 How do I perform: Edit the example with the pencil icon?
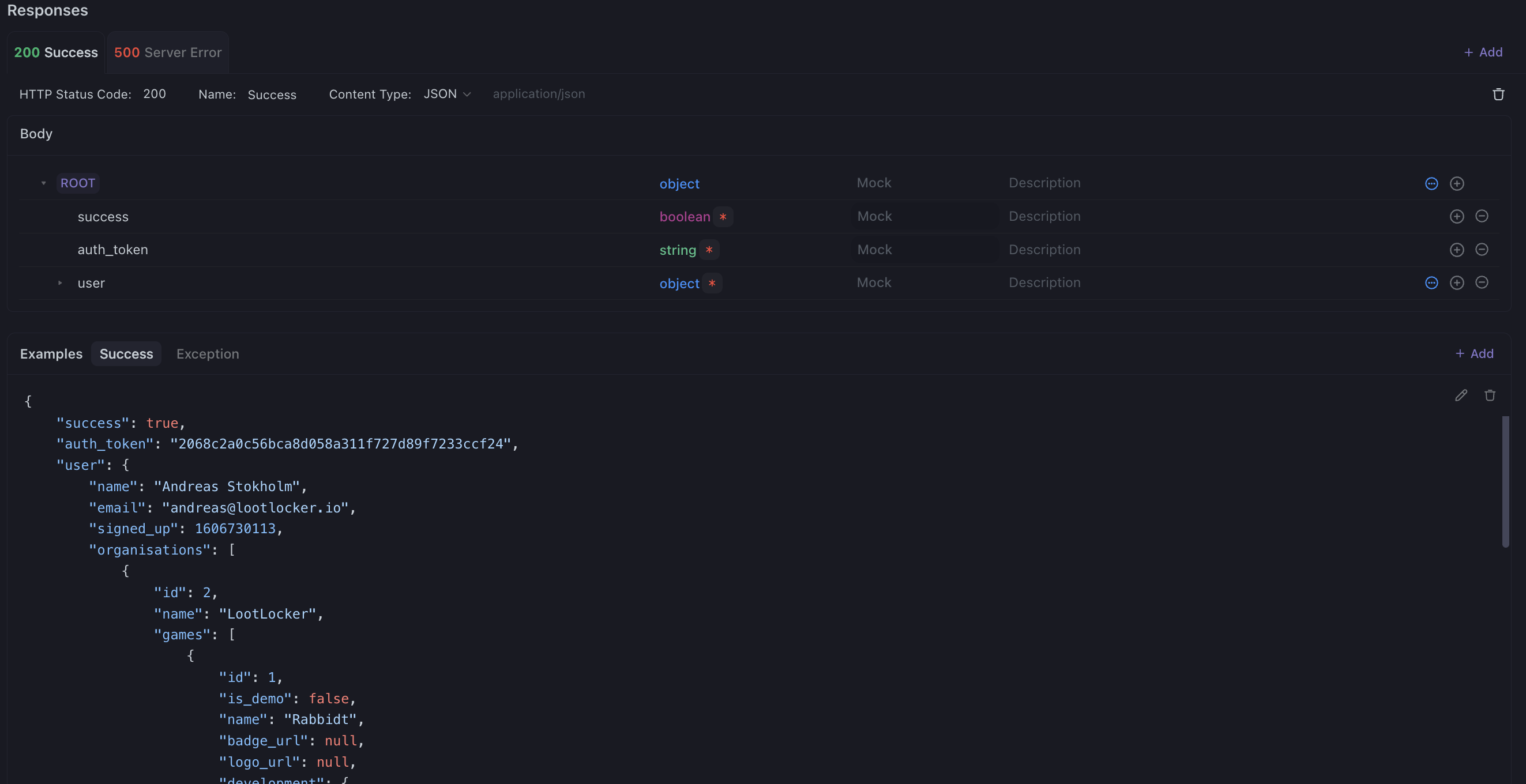(x=1461, y=395)
